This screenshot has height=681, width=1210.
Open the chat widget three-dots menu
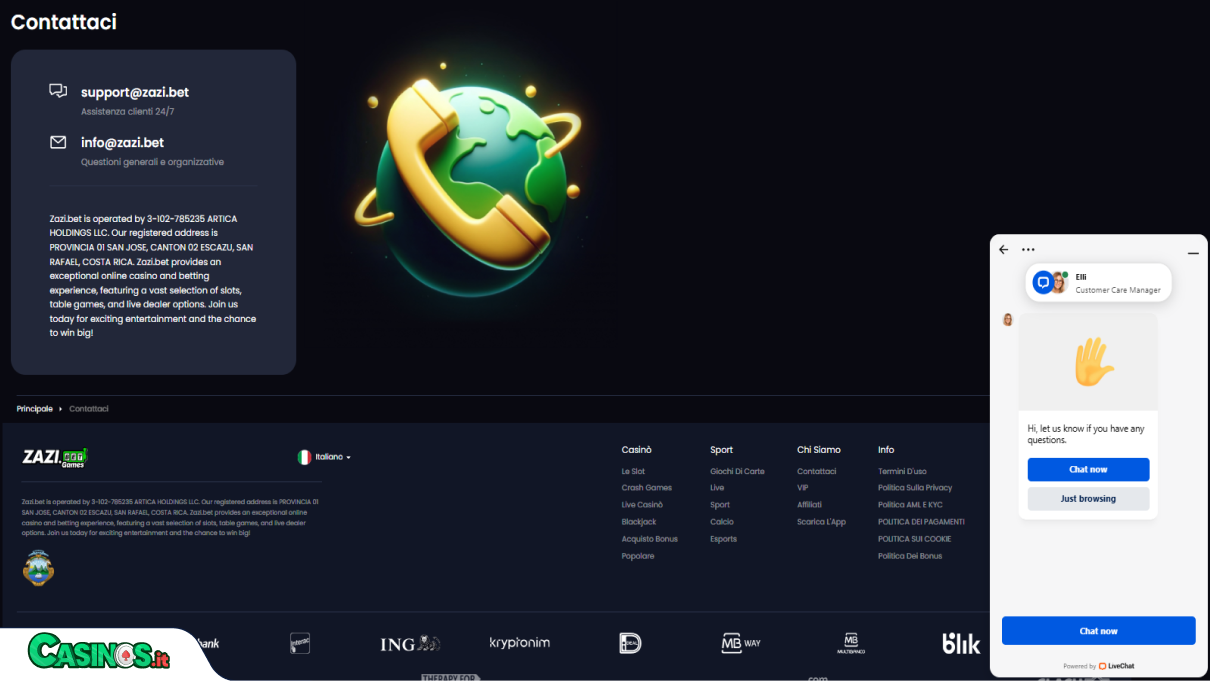pyautogui.click(x=1028, y=250)
